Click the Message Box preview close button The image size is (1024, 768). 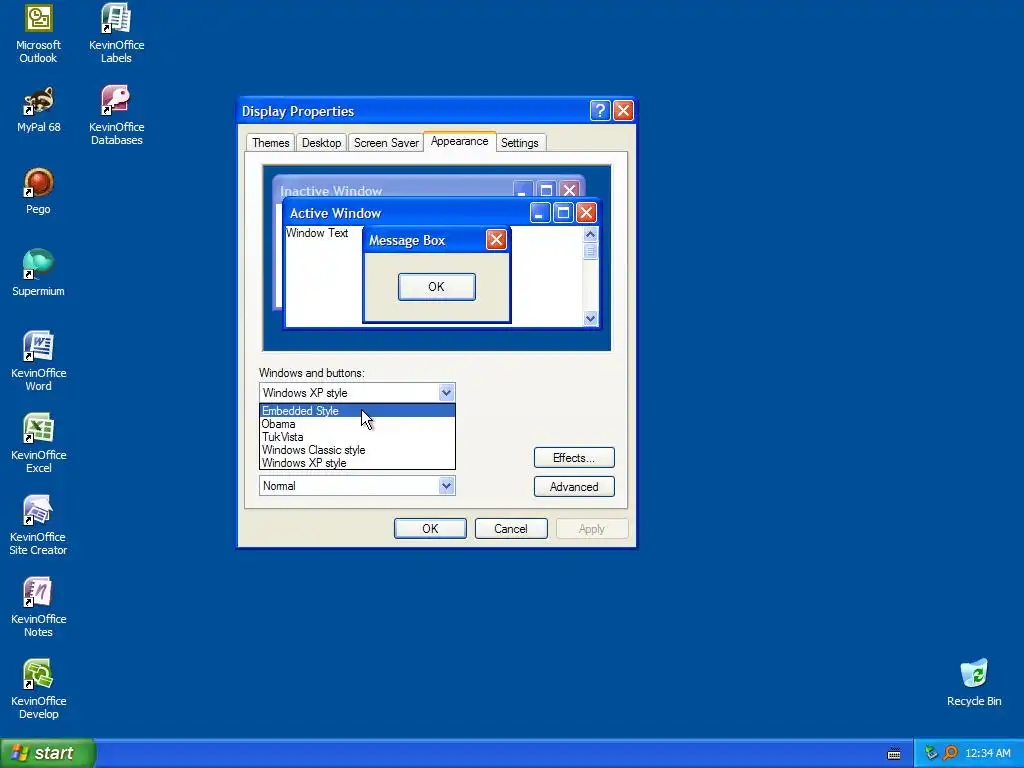coord(496,240)
